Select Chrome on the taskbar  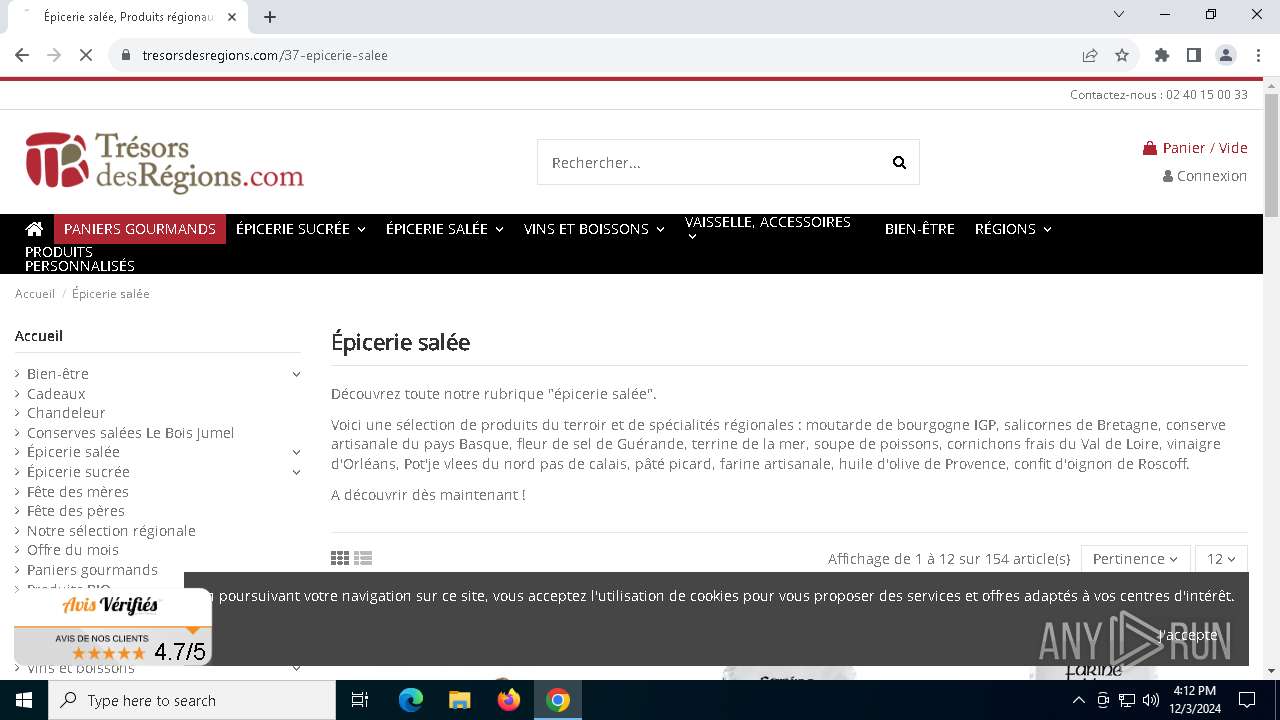click(558, 700)
